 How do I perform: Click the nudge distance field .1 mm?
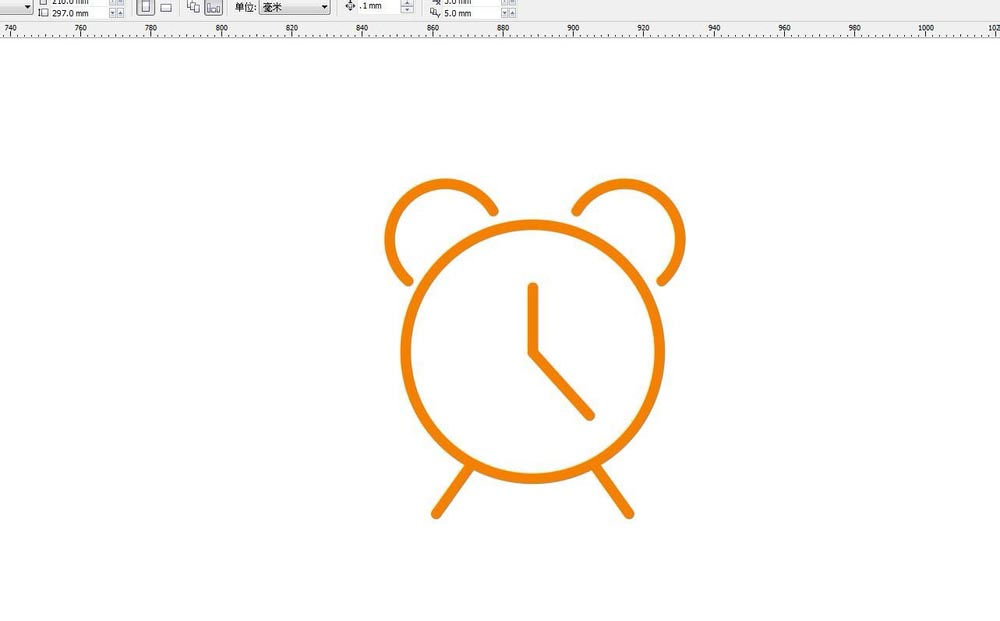(379, 6)
